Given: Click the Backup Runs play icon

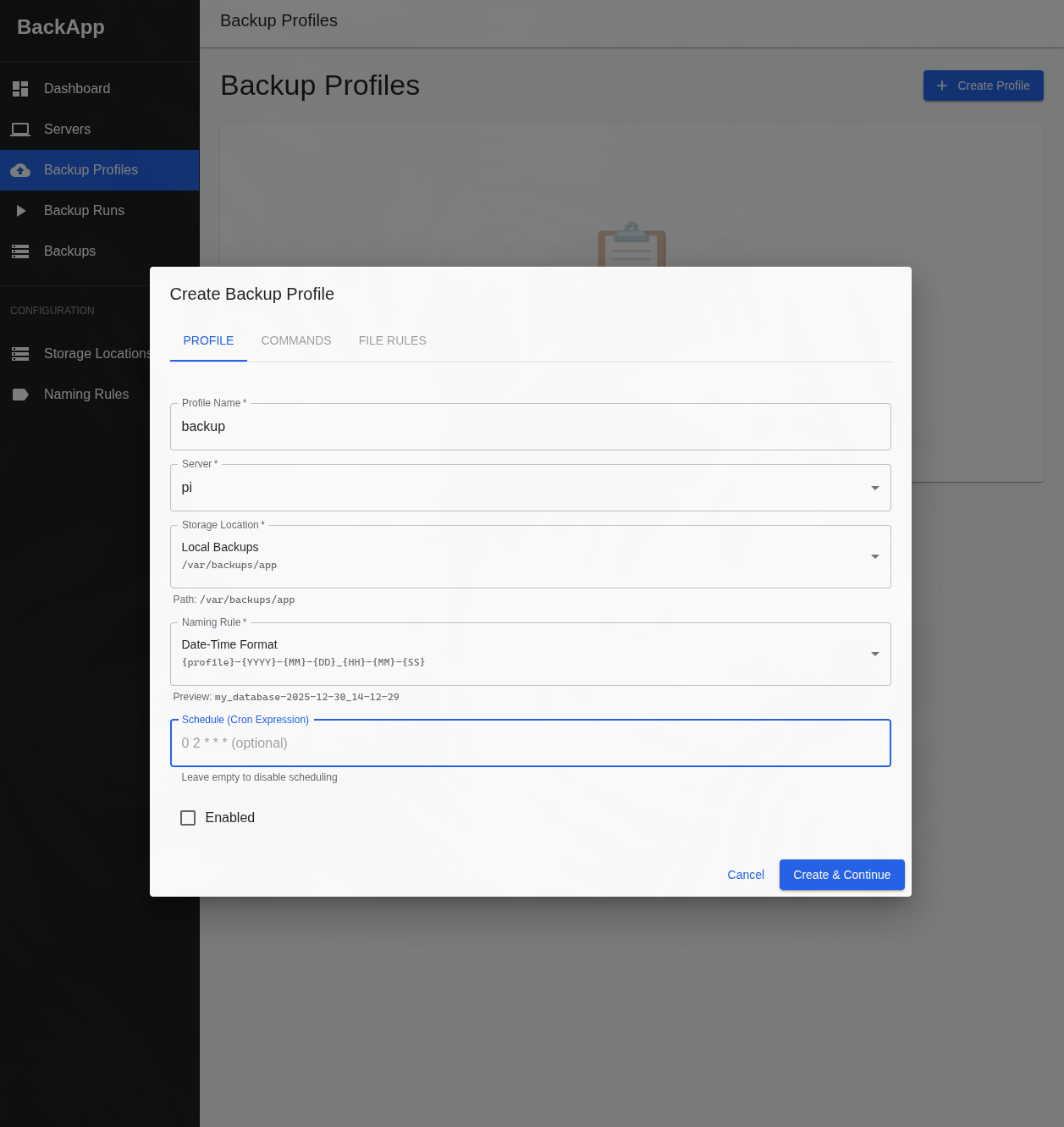Looking at the screenshot, I should pos(21,211).
